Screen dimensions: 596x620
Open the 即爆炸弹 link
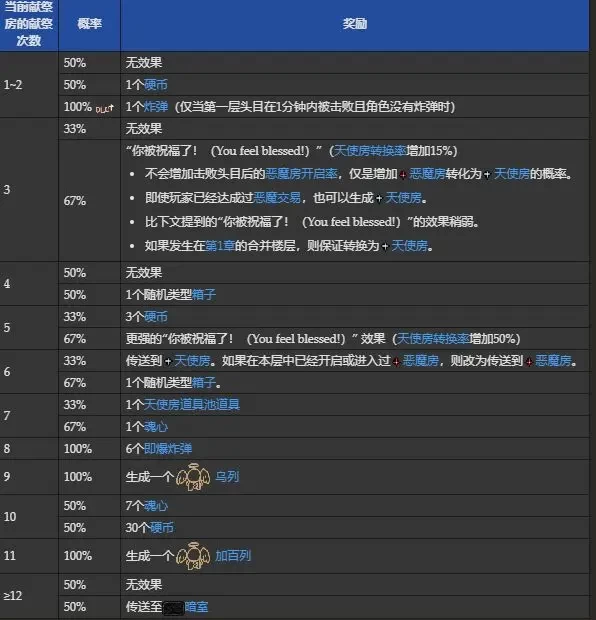coord(168,449)
